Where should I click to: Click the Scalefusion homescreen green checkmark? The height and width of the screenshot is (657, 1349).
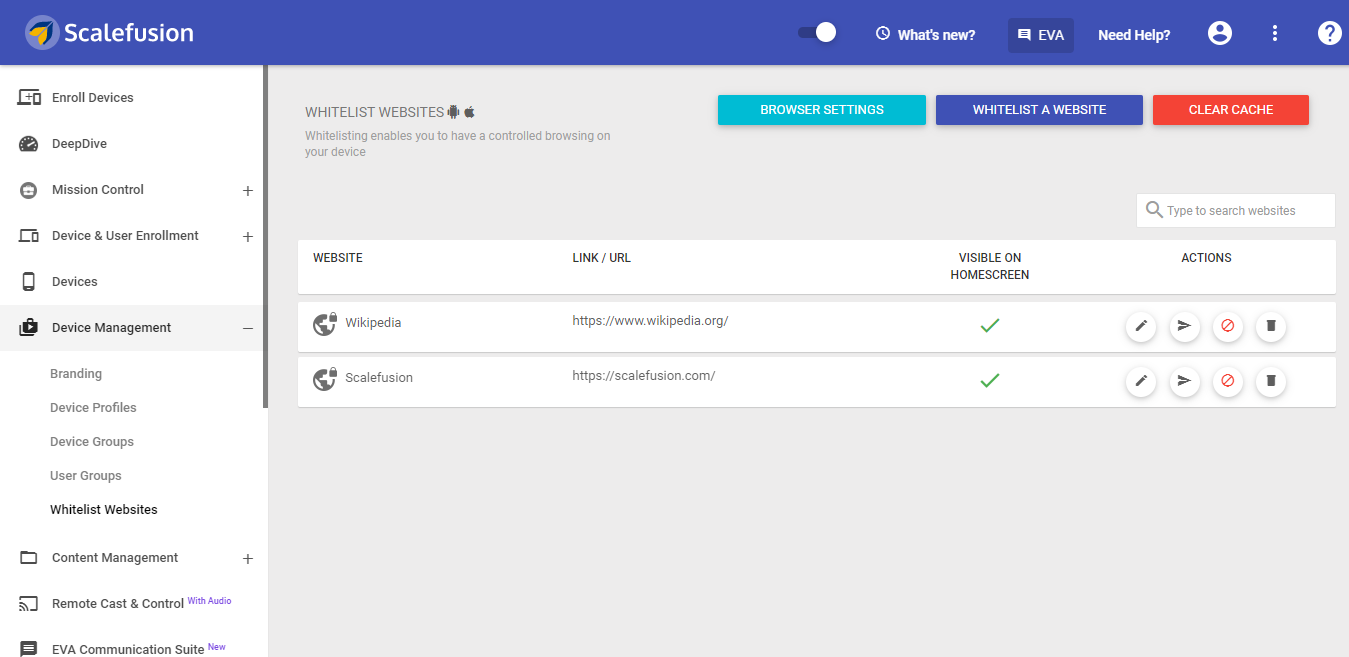pos(990,381)
